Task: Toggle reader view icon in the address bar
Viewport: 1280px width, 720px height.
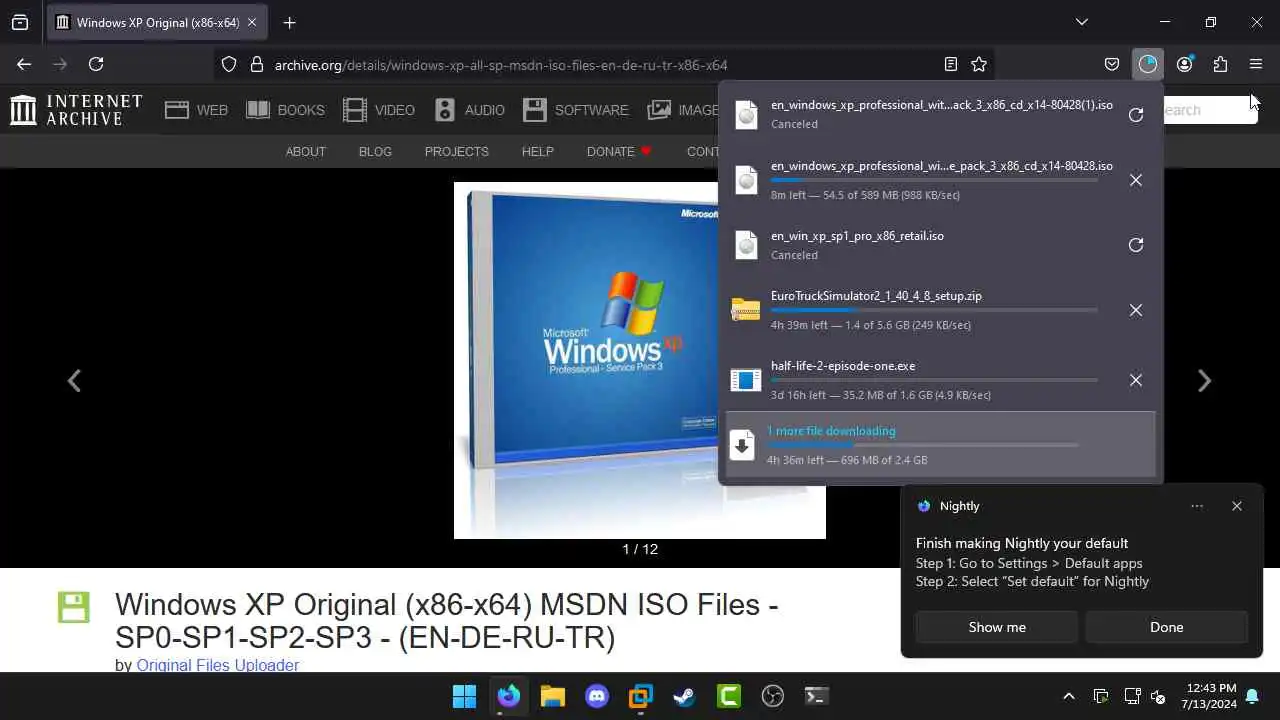Action: (x=951, y=64)
